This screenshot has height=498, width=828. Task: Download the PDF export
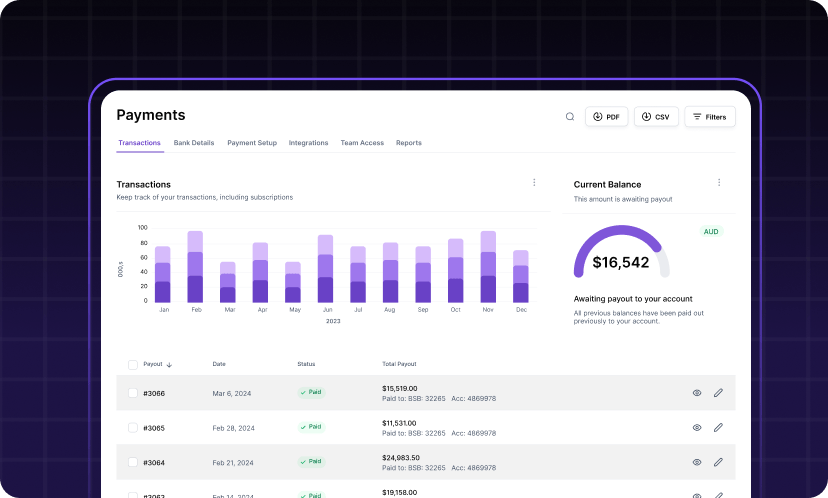[606, 117]
